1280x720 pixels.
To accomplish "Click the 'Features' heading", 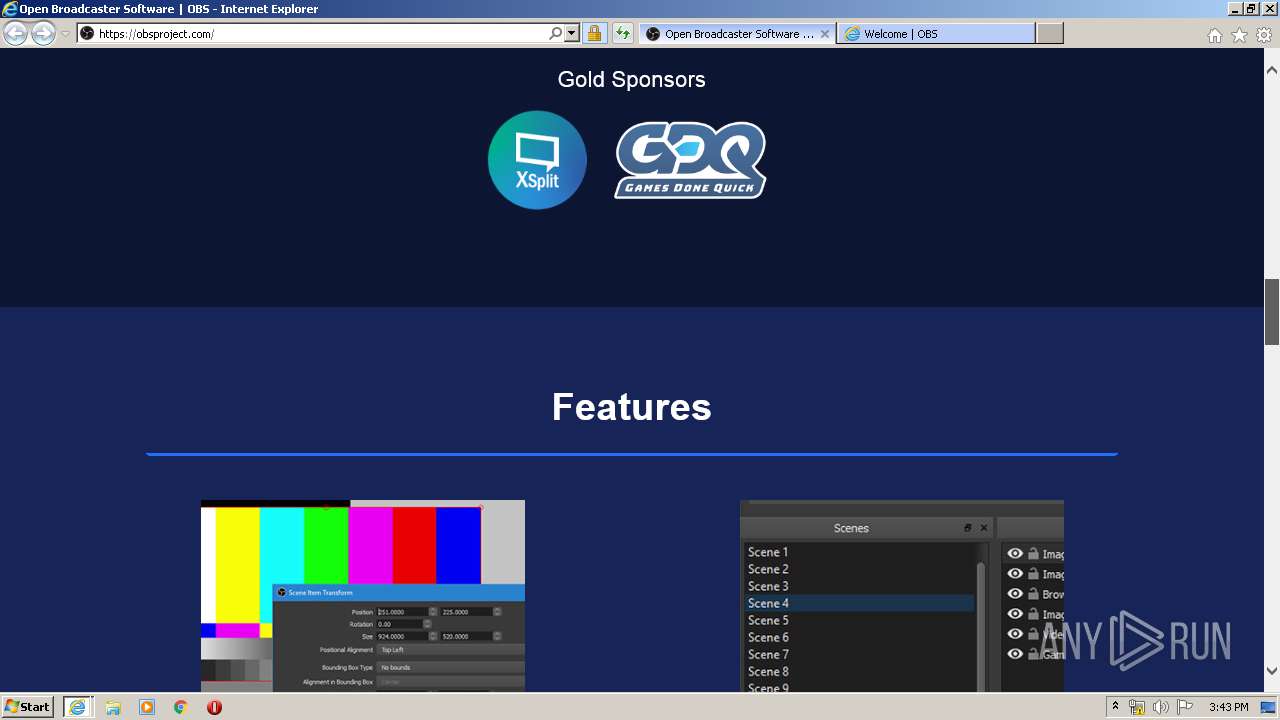I will pos(632,407).
